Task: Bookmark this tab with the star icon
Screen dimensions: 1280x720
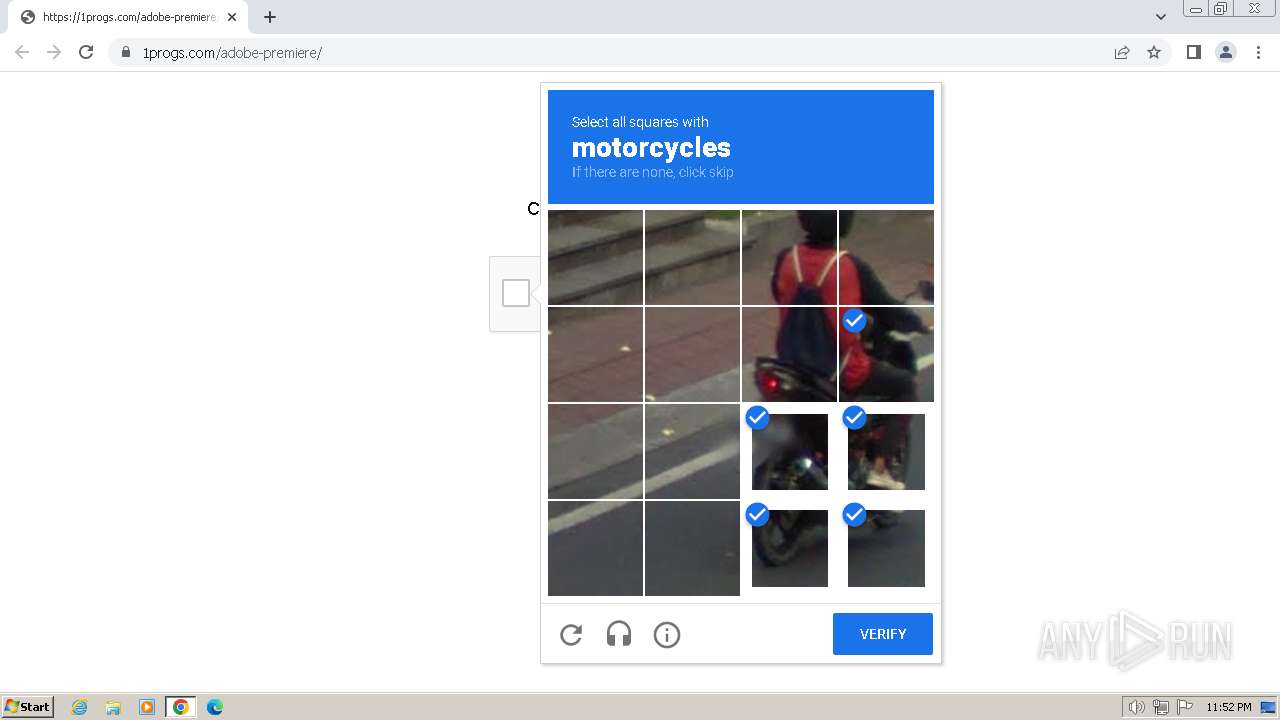Action: [1154, 52]
